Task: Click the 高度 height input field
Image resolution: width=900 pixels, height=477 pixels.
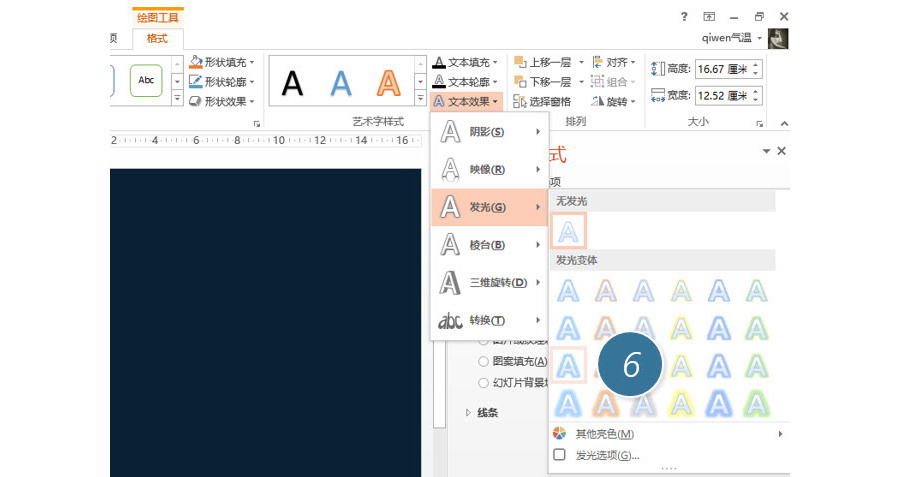Action: tap(722, 69)
